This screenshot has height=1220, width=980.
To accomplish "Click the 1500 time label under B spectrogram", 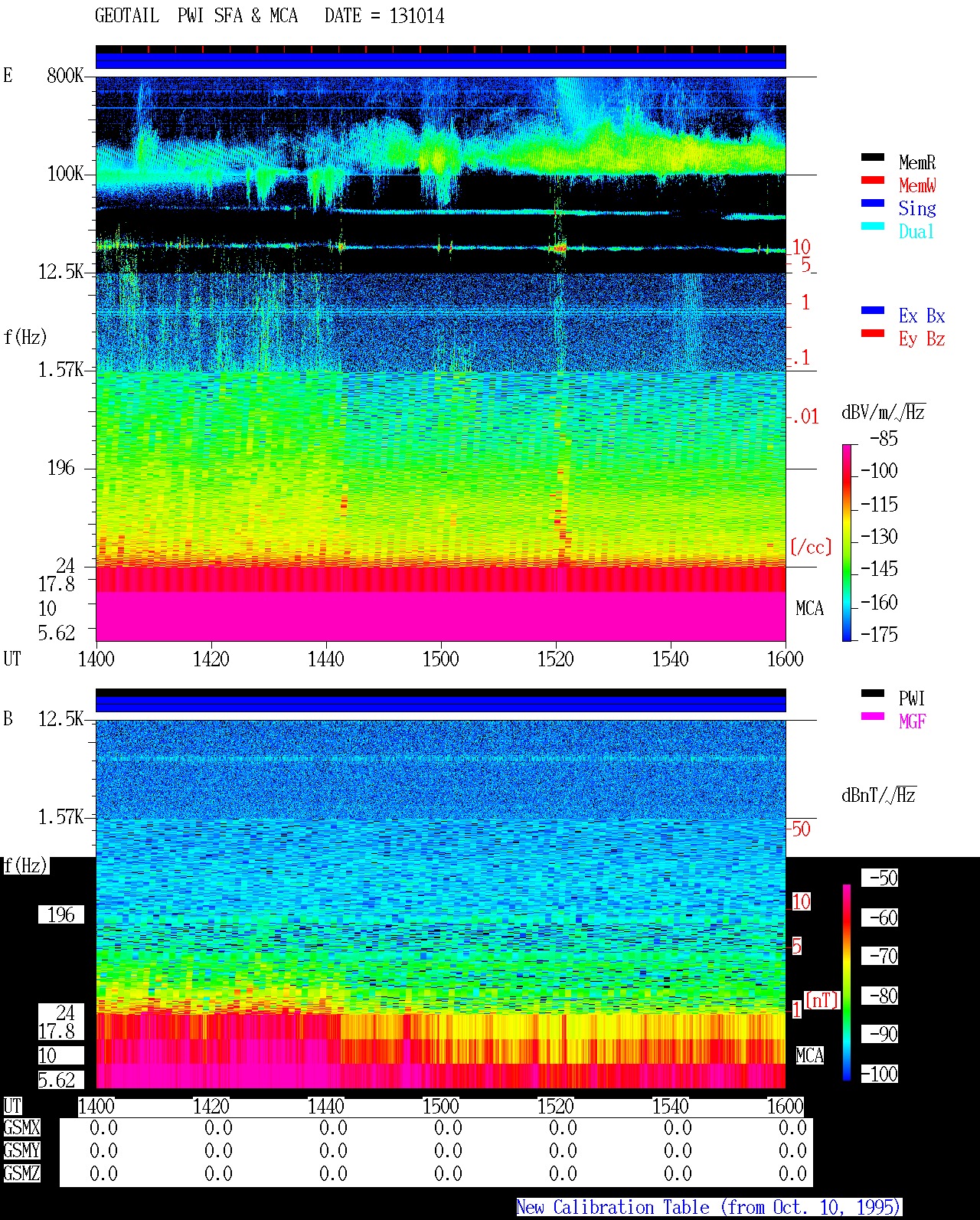I will (440, 1107).
